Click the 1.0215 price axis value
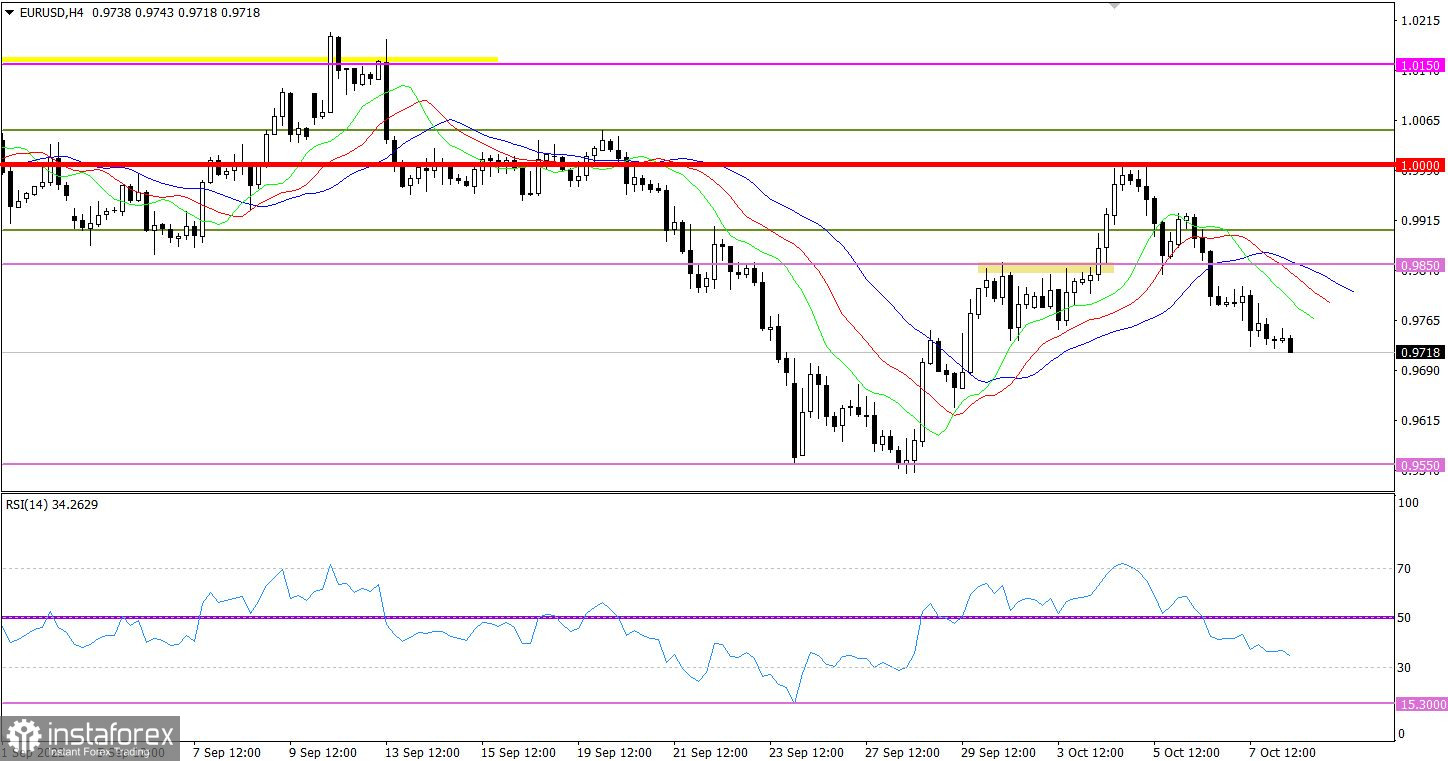The height and width of the screenshot is (761, 1448). [x=1421, y=20]
